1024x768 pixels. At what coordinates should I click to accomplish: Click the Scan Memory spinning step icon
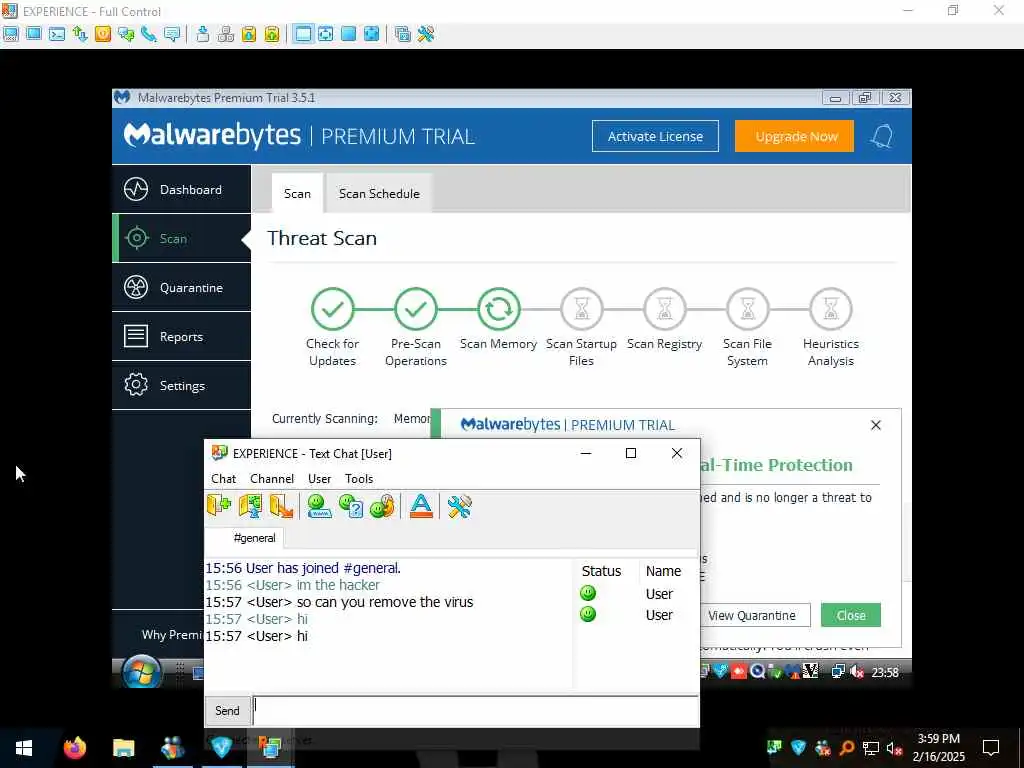498,309
